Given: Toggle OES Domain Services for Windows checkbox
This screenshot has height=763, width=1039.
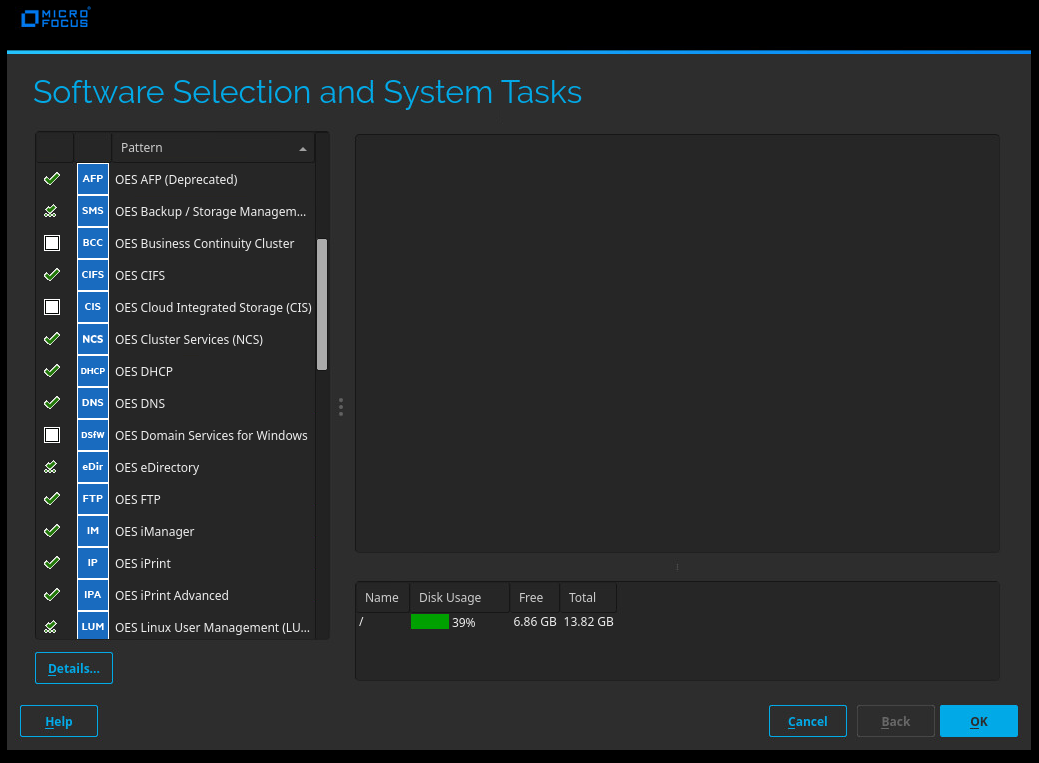Looking at the screenshot, I should pyautogui.click(x=52, y=436).
